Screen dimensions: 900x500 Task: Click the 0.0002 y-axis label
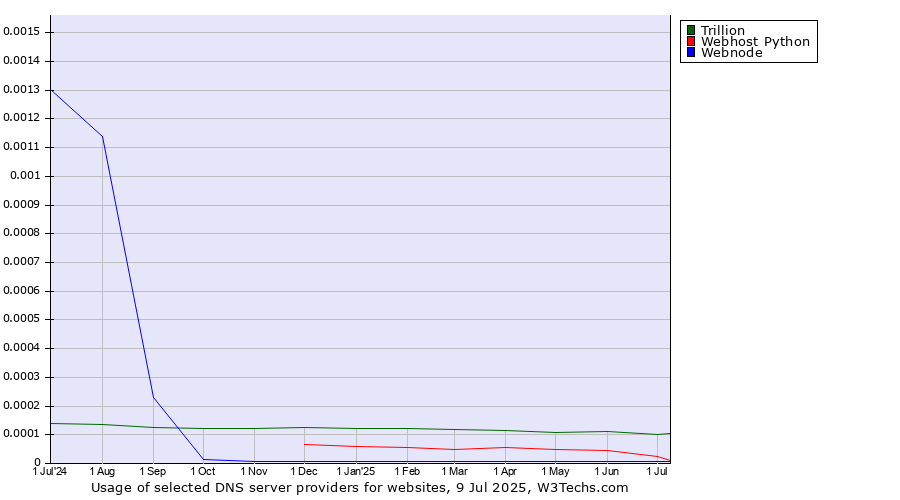coord(21,405)
